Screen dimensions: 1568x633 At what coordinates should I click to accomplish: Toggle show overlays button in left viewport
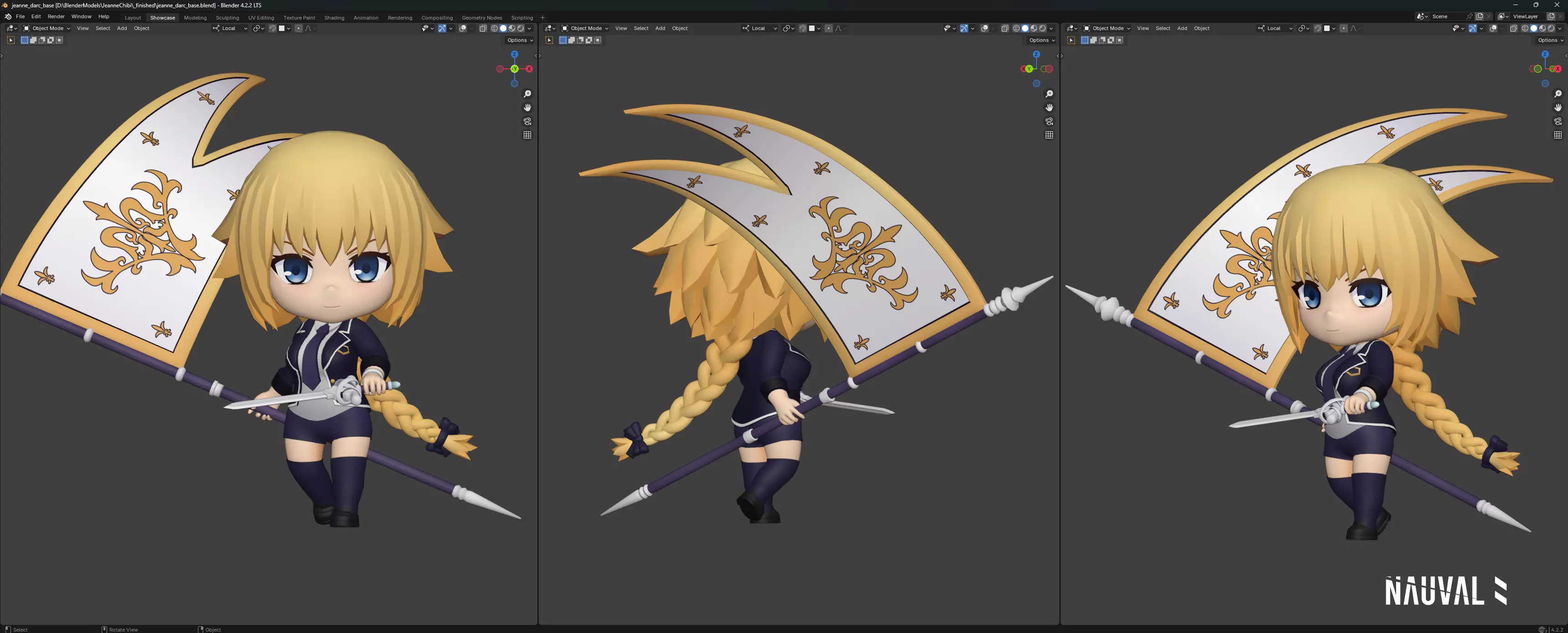pos(463,28)
